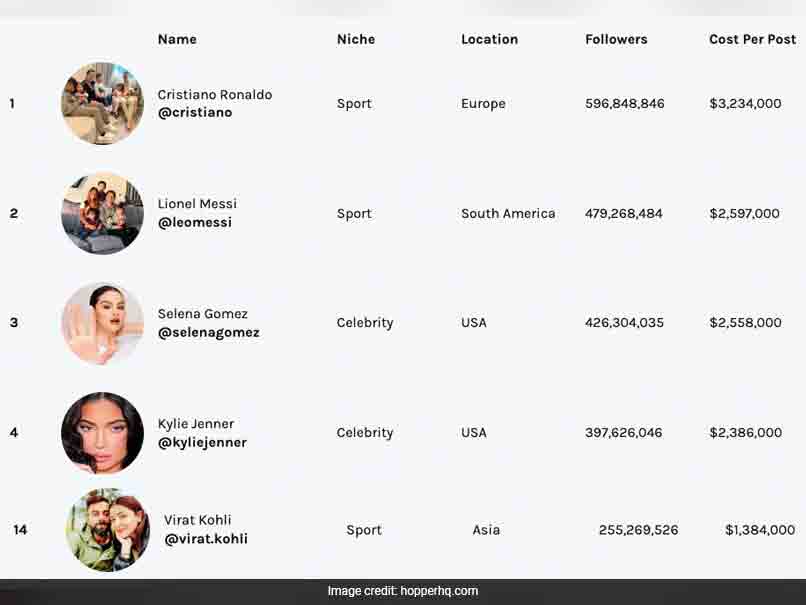Select rank number 14 in the list

point(20,530)
